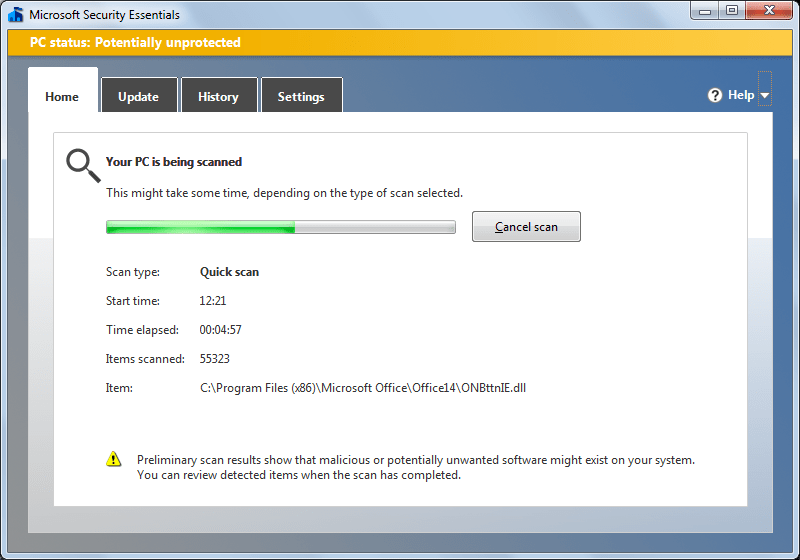The width and height of the screenshot is (800, 560).
Task: Click the Help question mark icon
Action: 715,95
